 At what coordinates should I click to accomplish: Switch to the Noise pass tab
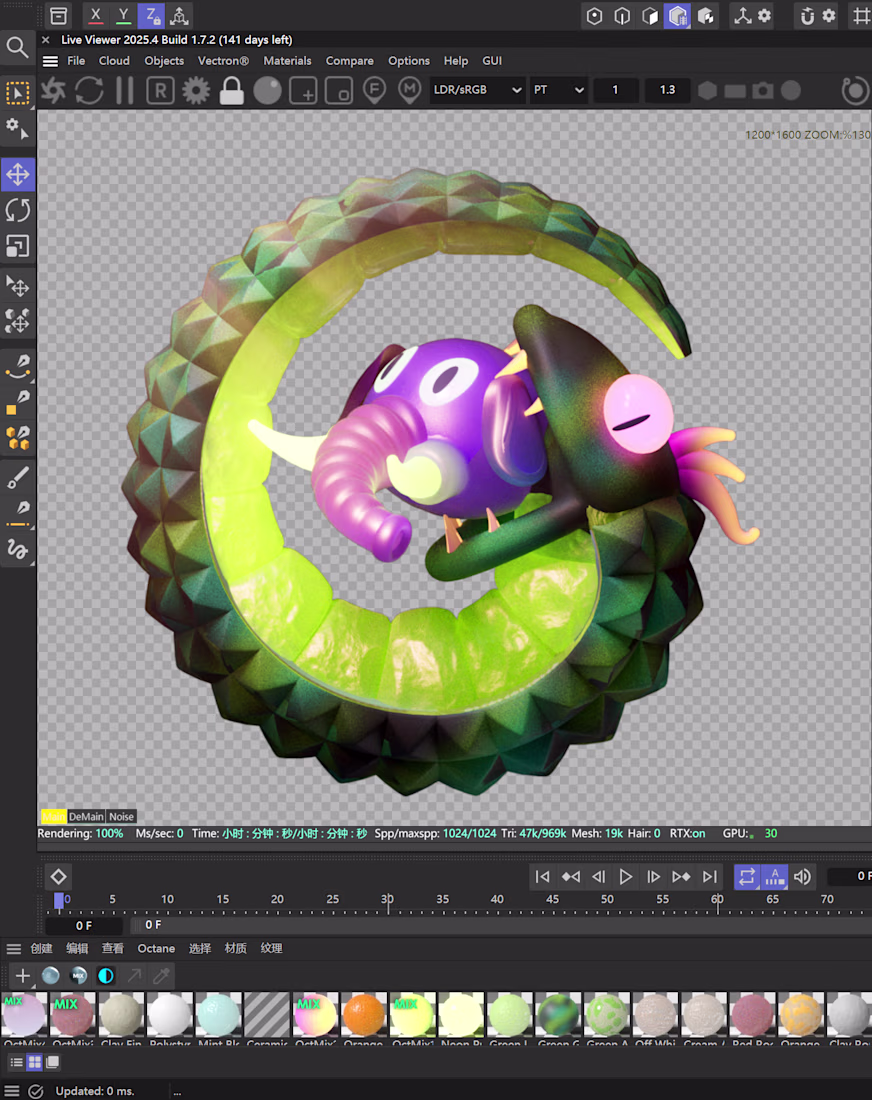pos(121,817)
